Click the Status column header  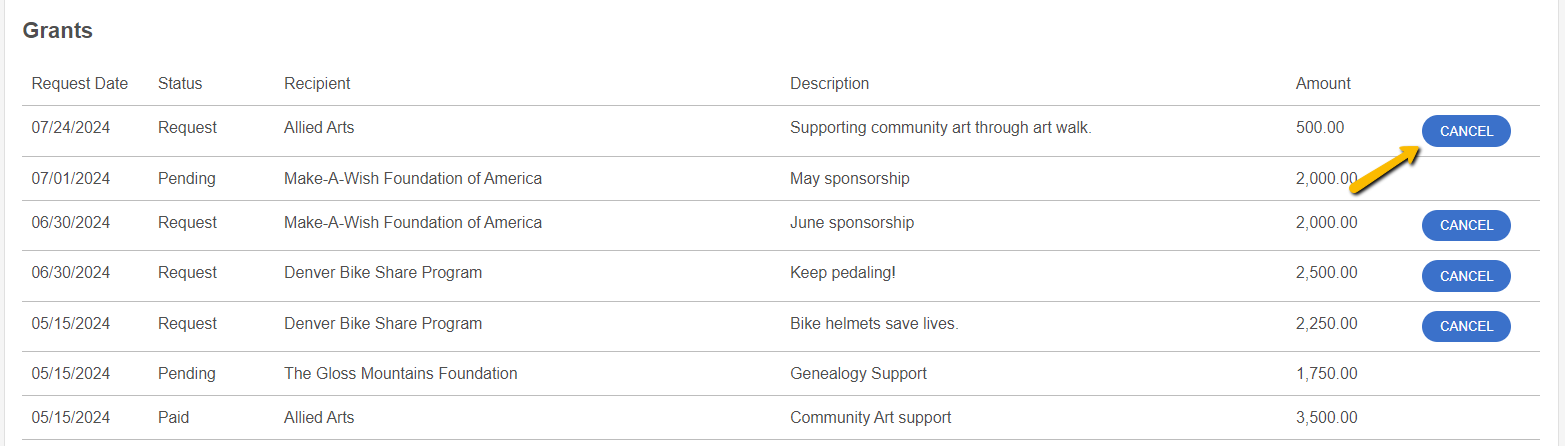pyautogui.click(x=180, y=83)
